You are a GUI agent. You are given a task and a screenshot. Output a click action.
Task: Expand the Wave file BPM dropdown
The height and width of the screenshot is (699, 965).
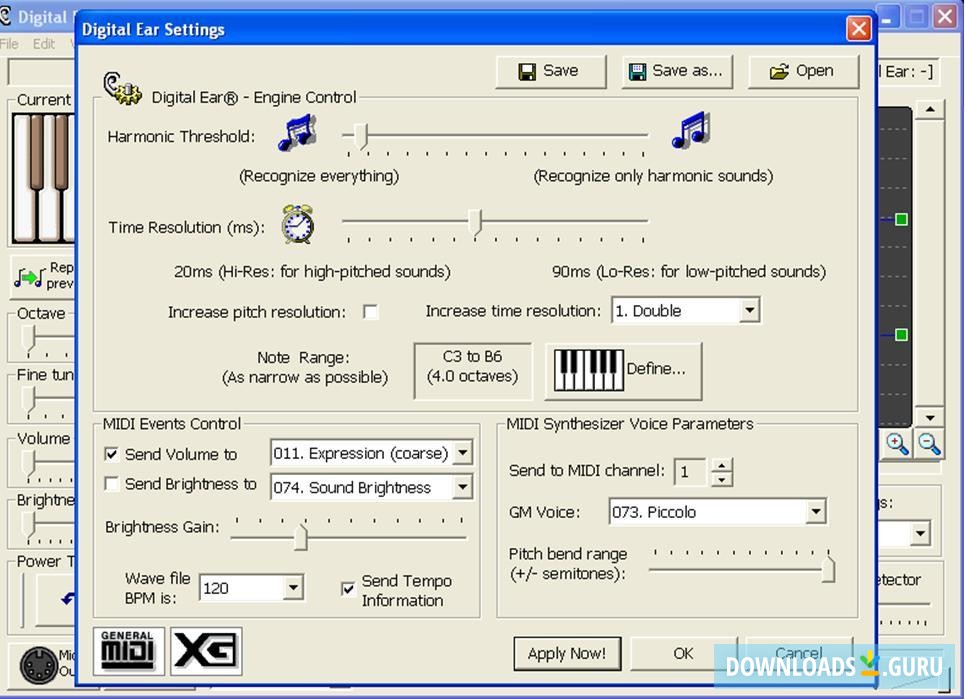[293, 588]
